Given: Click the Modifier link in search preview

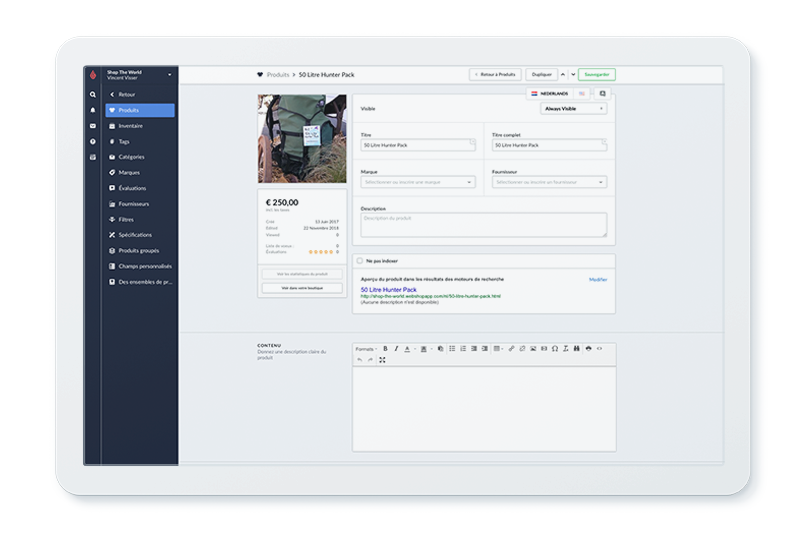Looking at the screenshot, I should click(x=598, y=280).
